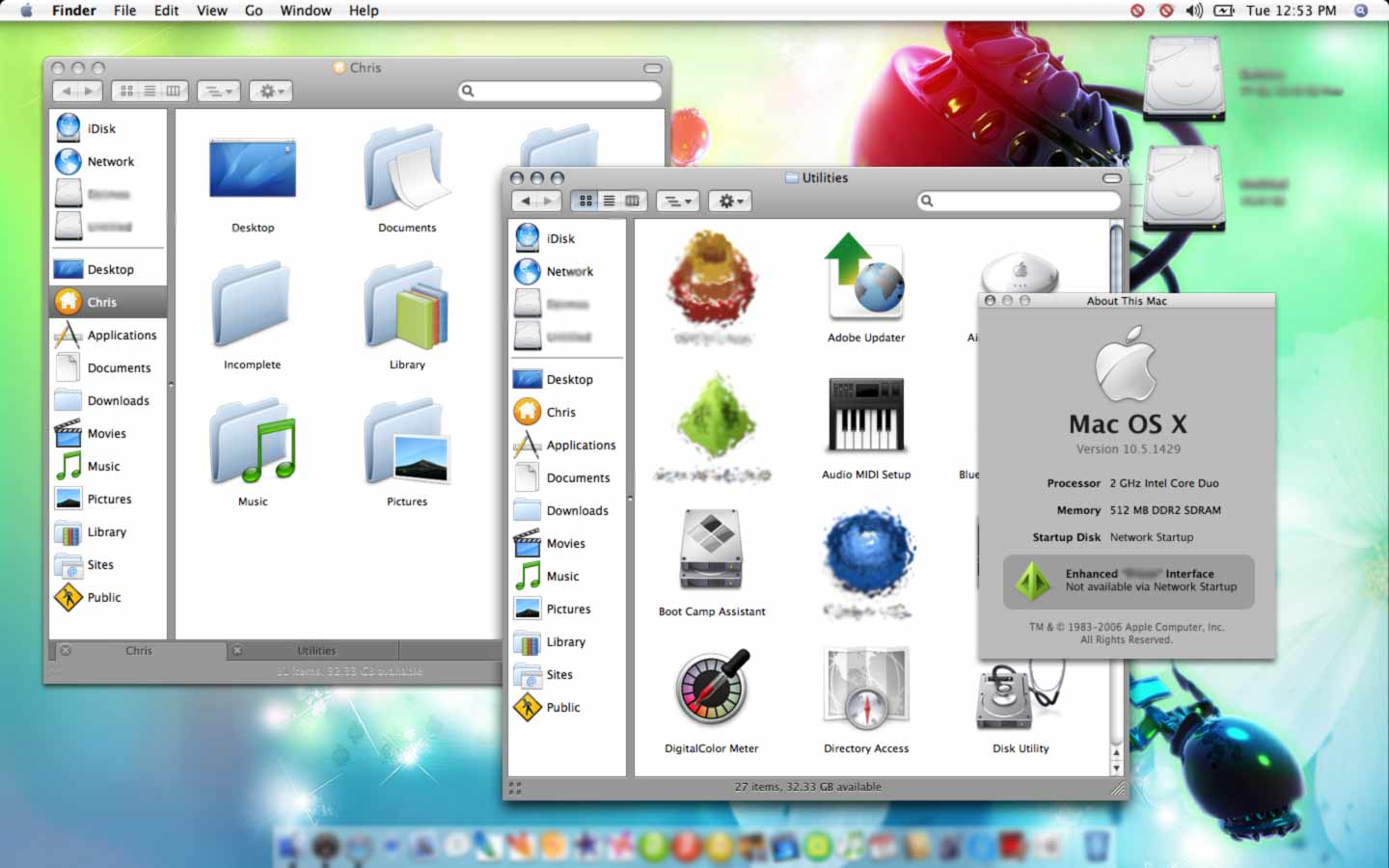The width and height of the screenshot is (1389, 868).
Task: Switch to the Utilities tab at the window bottom
Action: pyautogui.click(x=316, y=651)
